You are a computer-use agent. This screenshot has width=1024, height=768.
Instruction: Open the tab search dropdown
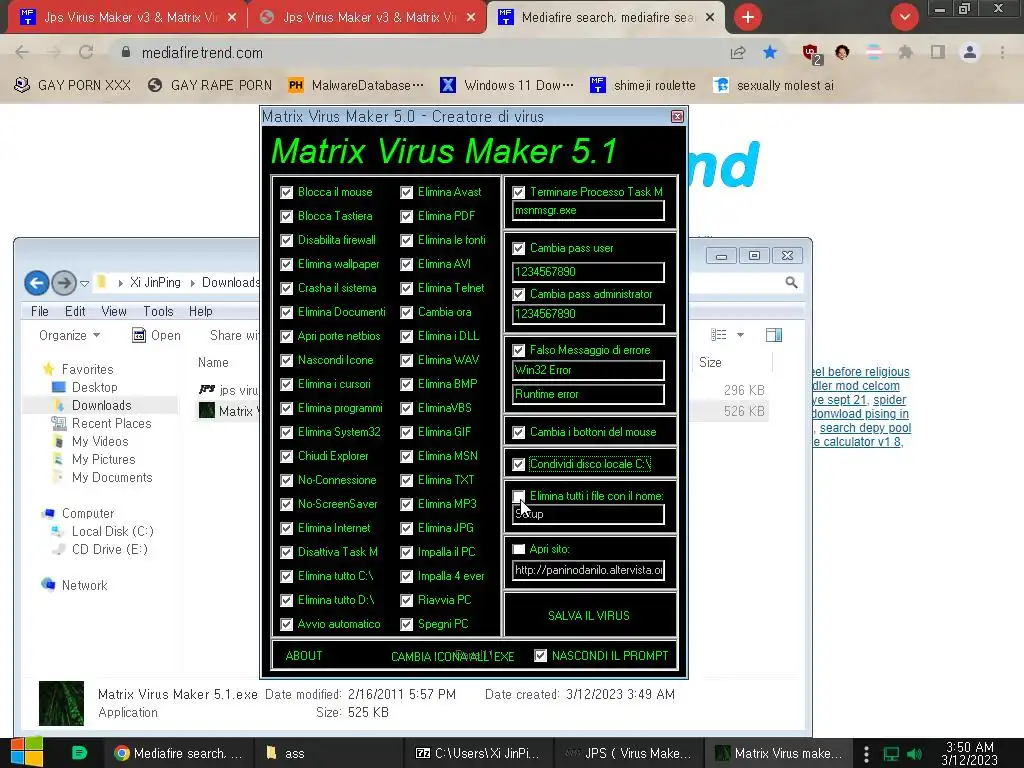click(x=904, y=17)
